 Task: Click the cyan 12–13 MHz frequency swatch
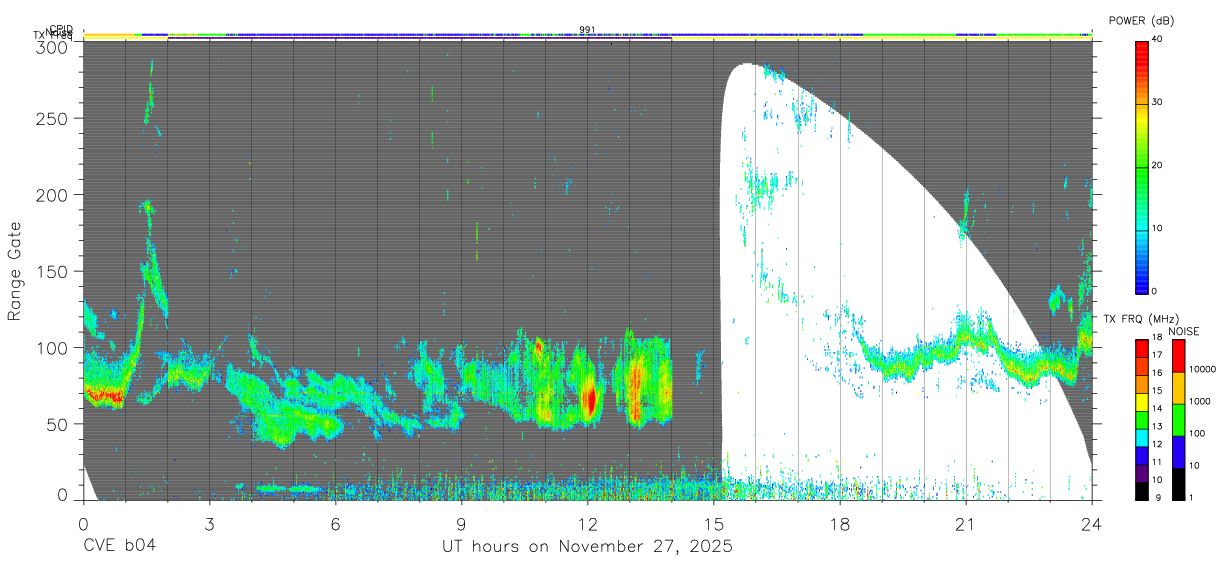tap(1142, 438)
